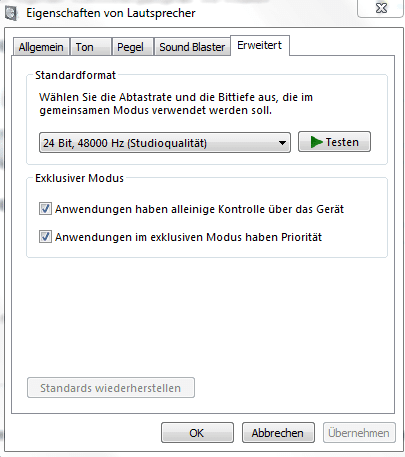
Task: Go to the Sound Blaster tab
Action: point(192,47)
